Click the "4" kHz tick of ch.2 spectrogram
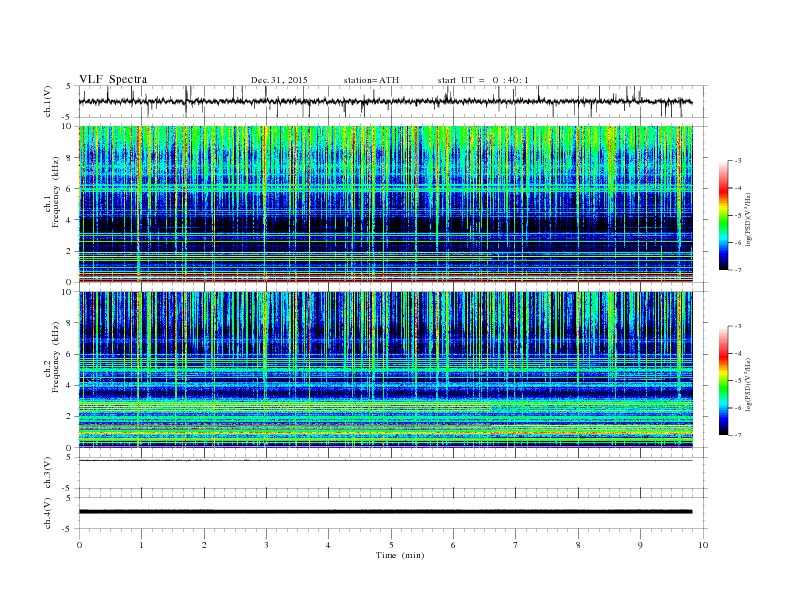The image size is (792, 612). tap(69, 385)
